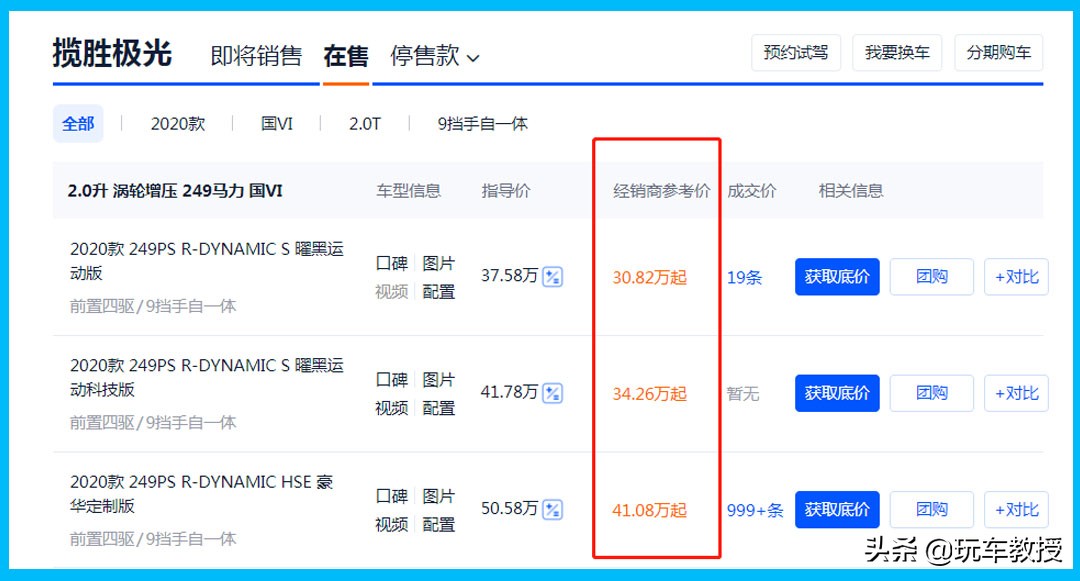The image size is (1080, 581).
Task: Open 配置 for the HSE 豪华定制版 row
Action: (x=439, y=525)
